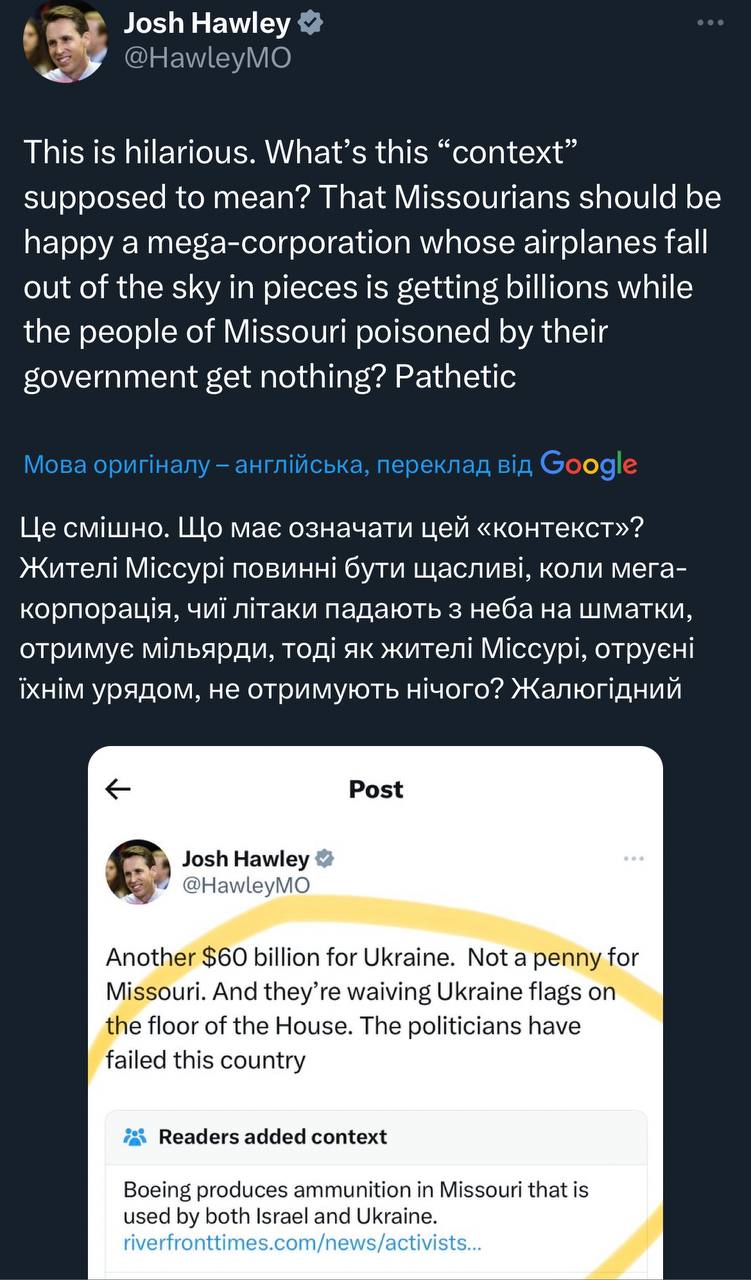The height and width of the screenshot is (1280, 751).
Task: Click the English tweet text starting "This is hilarious"
Action: click(x=372, y=263)
